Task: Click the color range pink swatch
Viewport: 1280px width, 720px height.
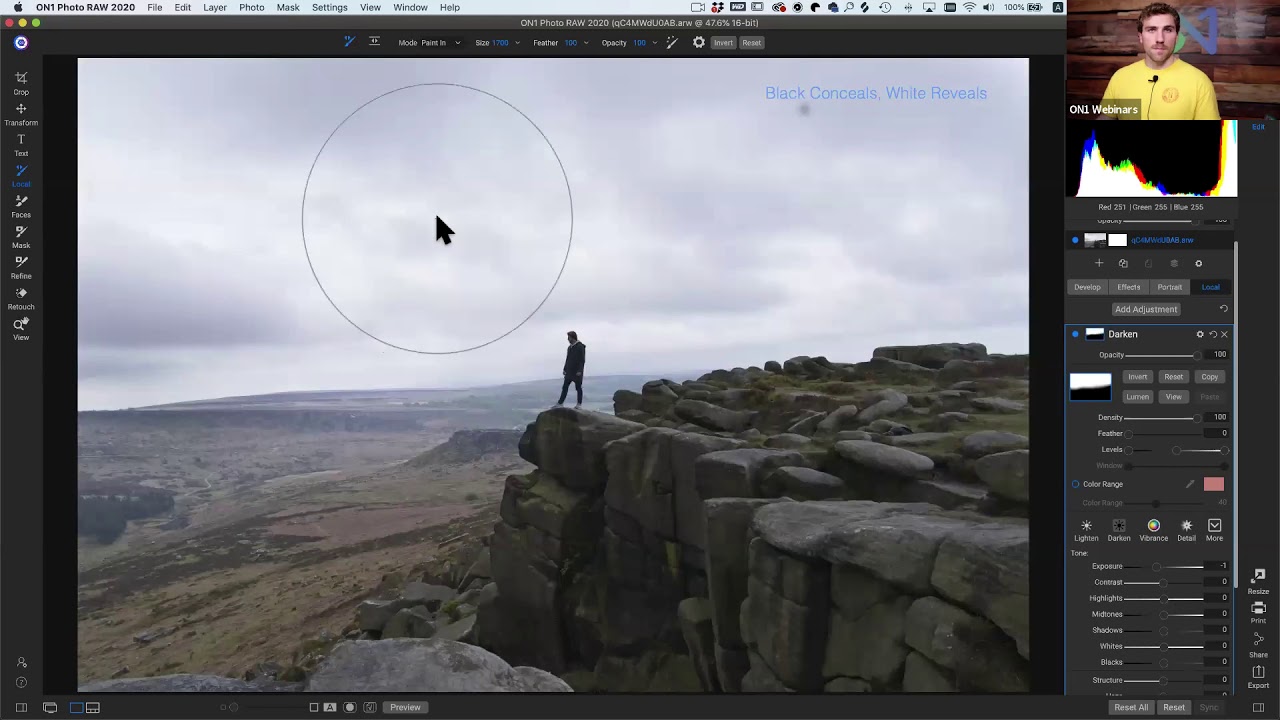Action: pos(1213,484)
